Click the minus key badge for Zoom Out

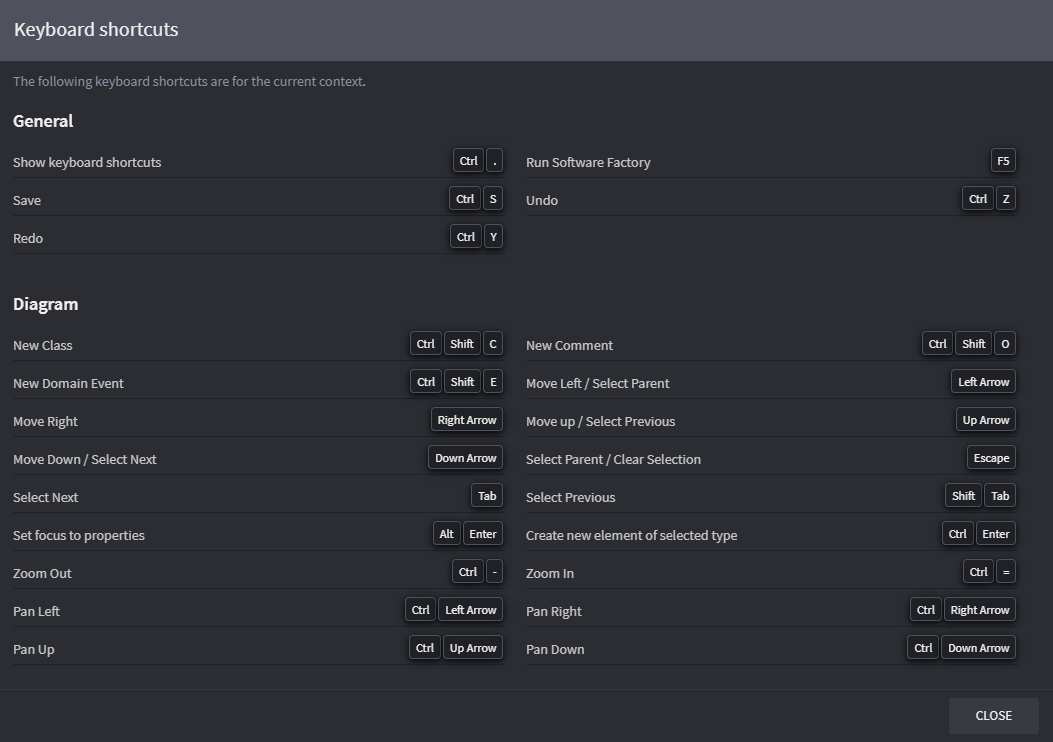point(494,572)
